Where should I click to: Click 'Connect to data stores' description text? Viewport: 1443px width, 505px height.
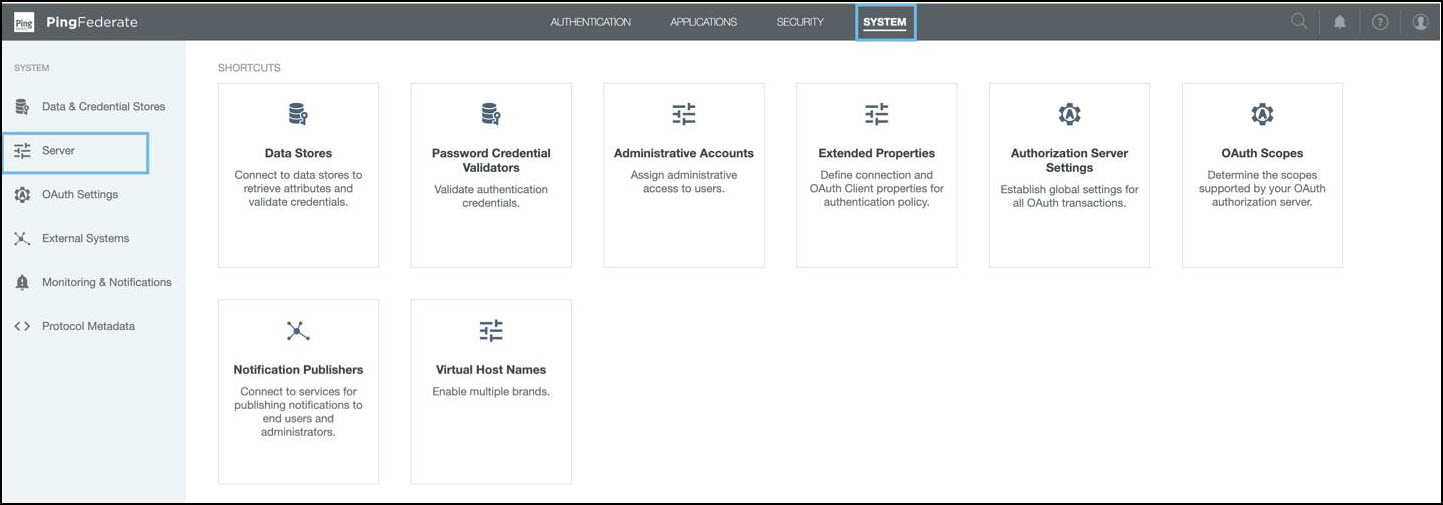coord(298,189)
